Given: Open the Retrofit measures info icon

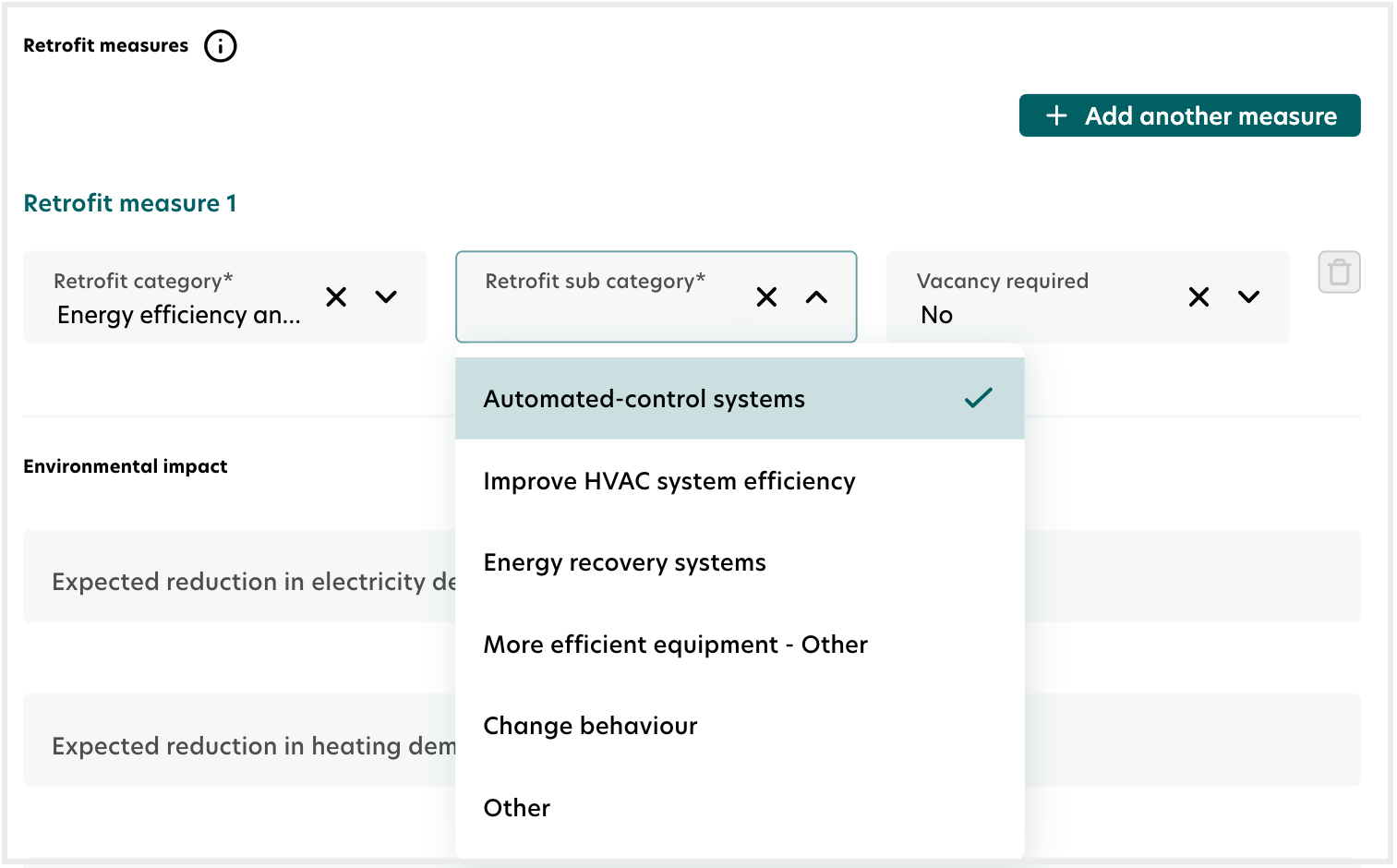Looking at the screenshot, I should pos(221,45).
